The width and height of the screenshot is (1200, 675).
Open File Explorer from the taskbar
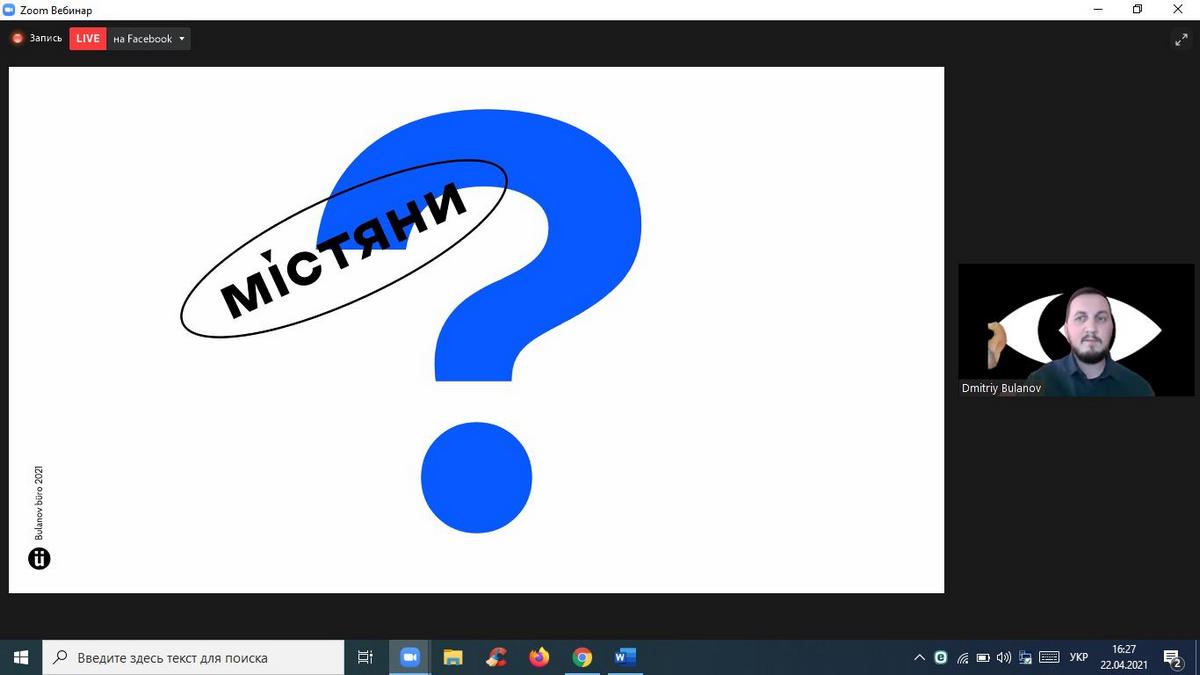pos(453,658)
